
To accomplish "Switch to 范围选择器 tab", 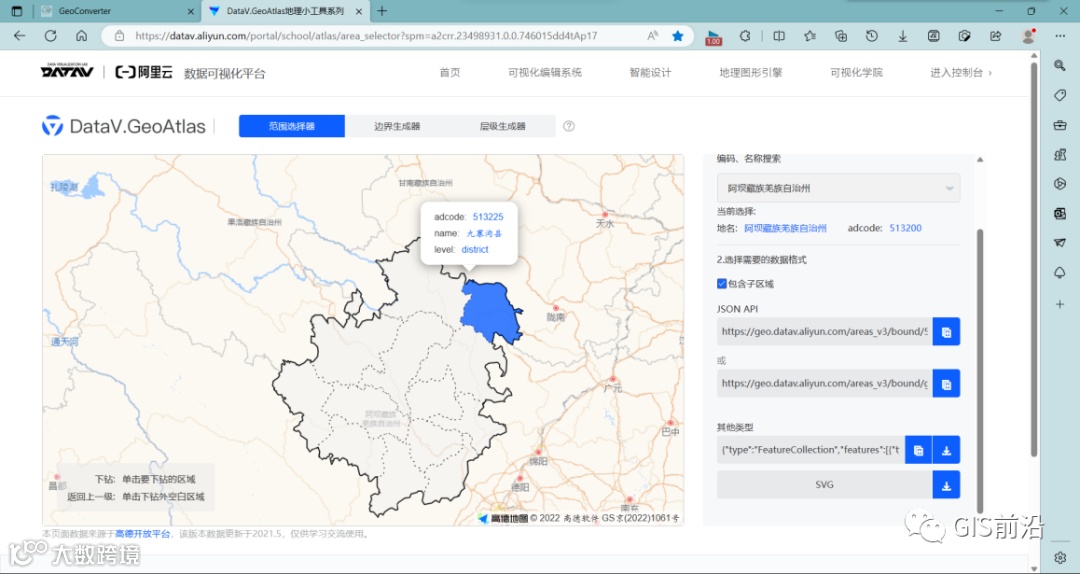I will [x=292, y=126].
